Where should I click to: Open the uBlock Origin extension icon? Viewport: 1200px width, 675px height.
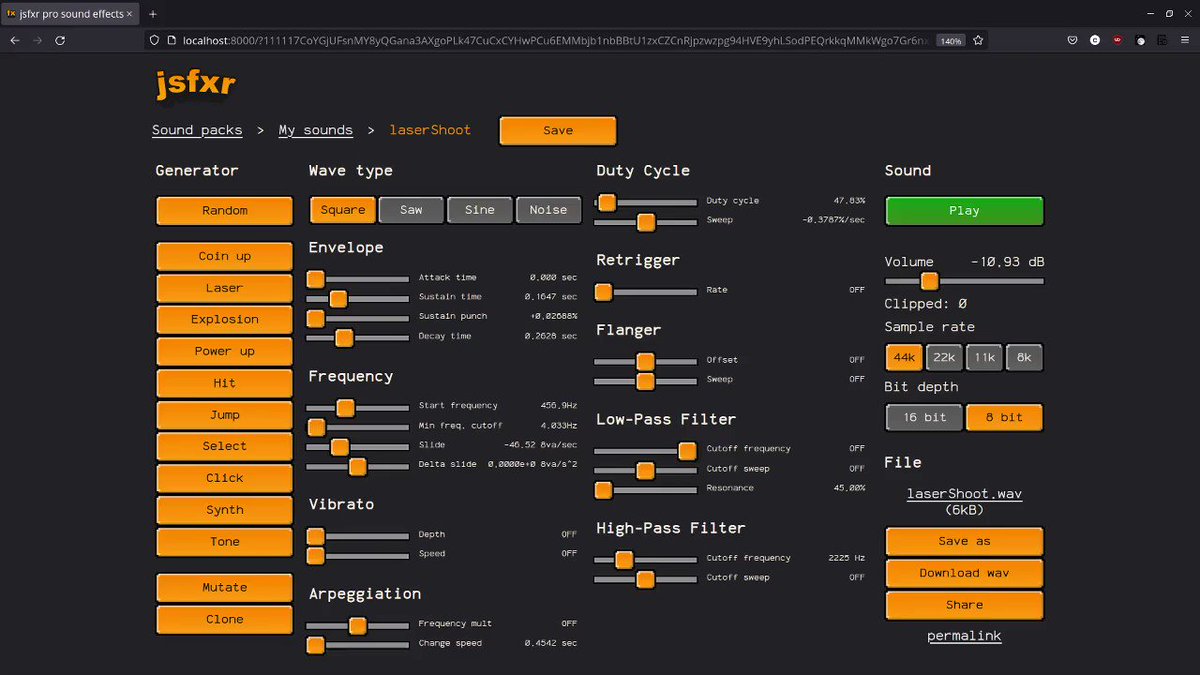pos(1117,40)
